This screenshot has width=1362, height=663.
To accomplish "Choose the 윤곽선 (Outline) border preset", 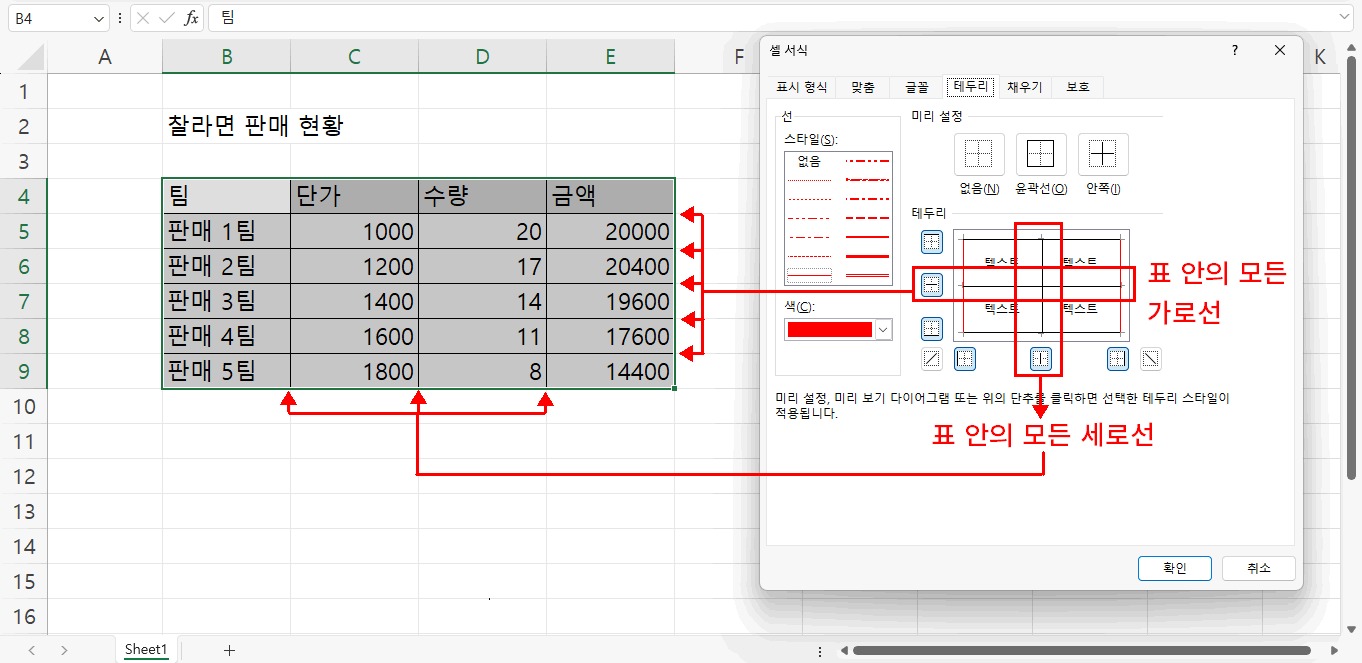I will coord(1041,155).
